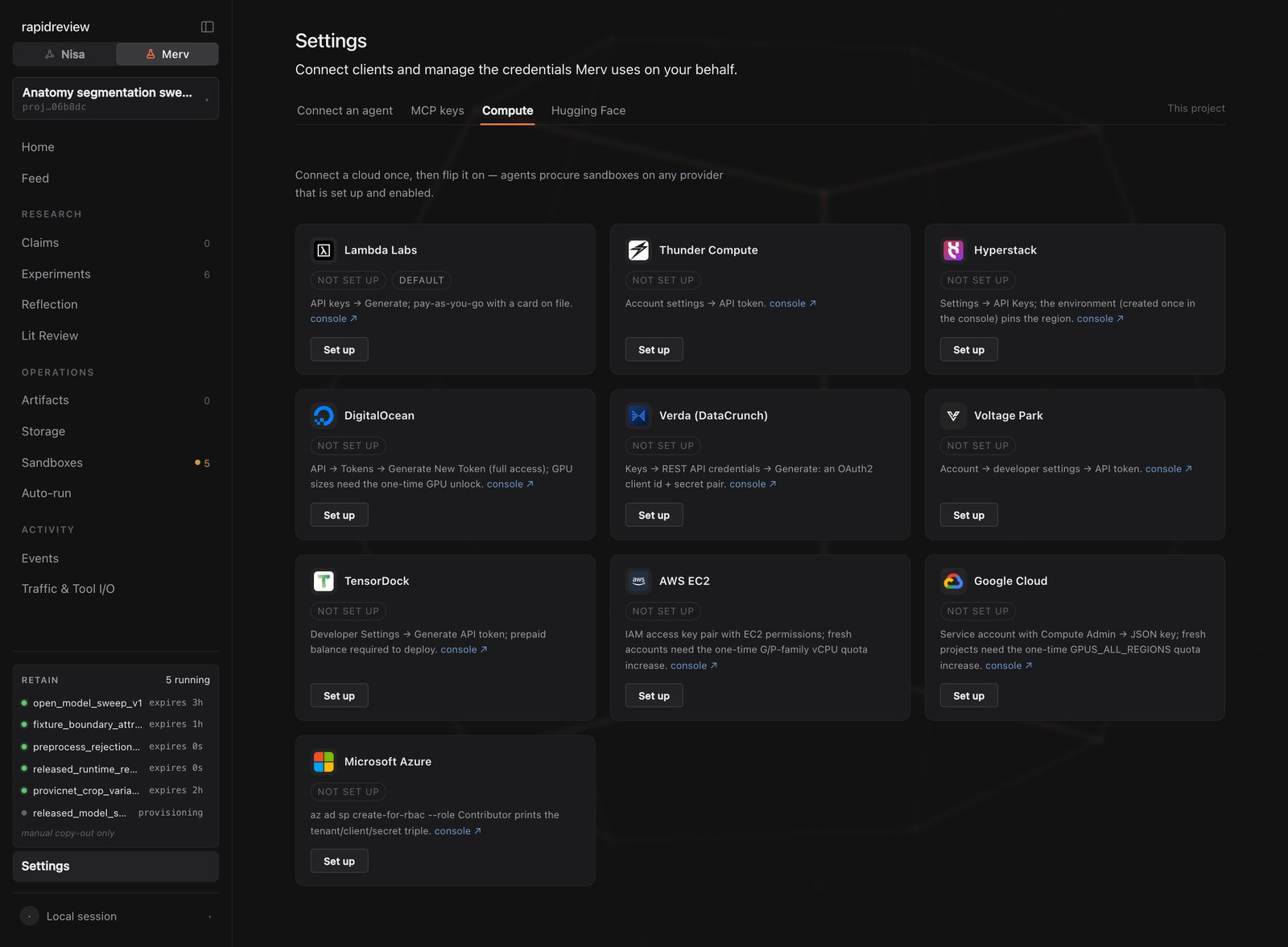The width and height of the screenshot is (1288, 947).
Task: Select provicnet_crop_varia sandbox row
Action: coord(115,791)
